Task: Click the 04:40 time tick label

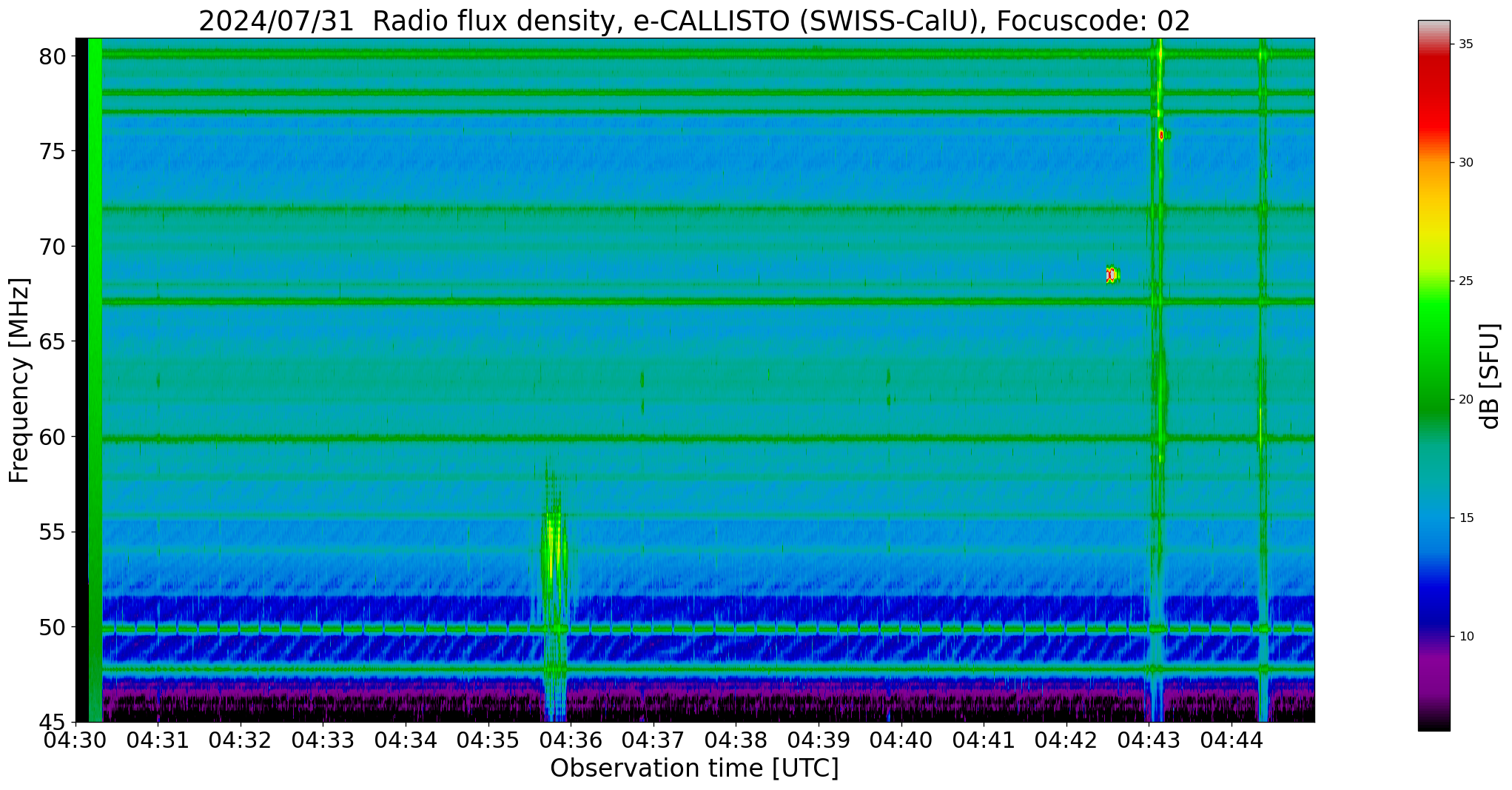Action: [x=901, y=740]
